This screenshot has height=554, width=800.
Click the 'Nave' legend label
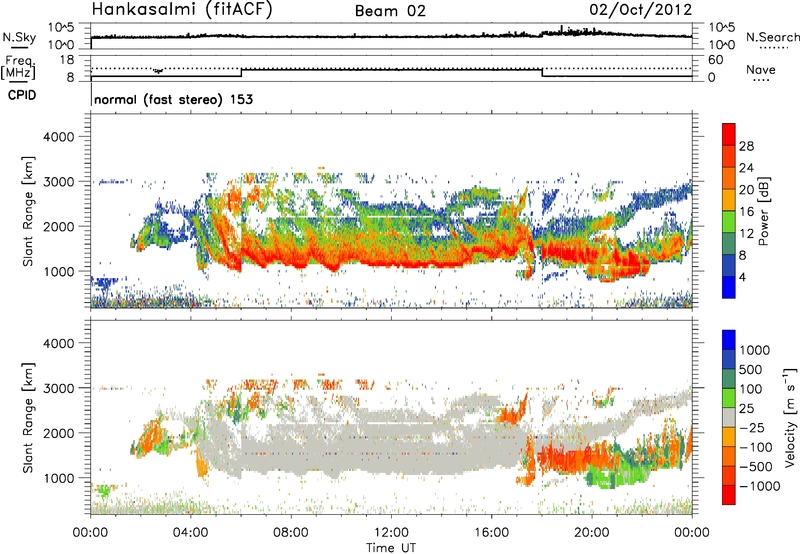click(761, 69)
